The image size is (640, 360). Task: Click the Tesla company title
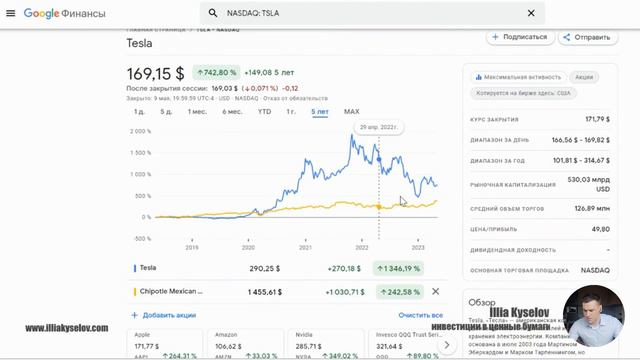point(139,43)
